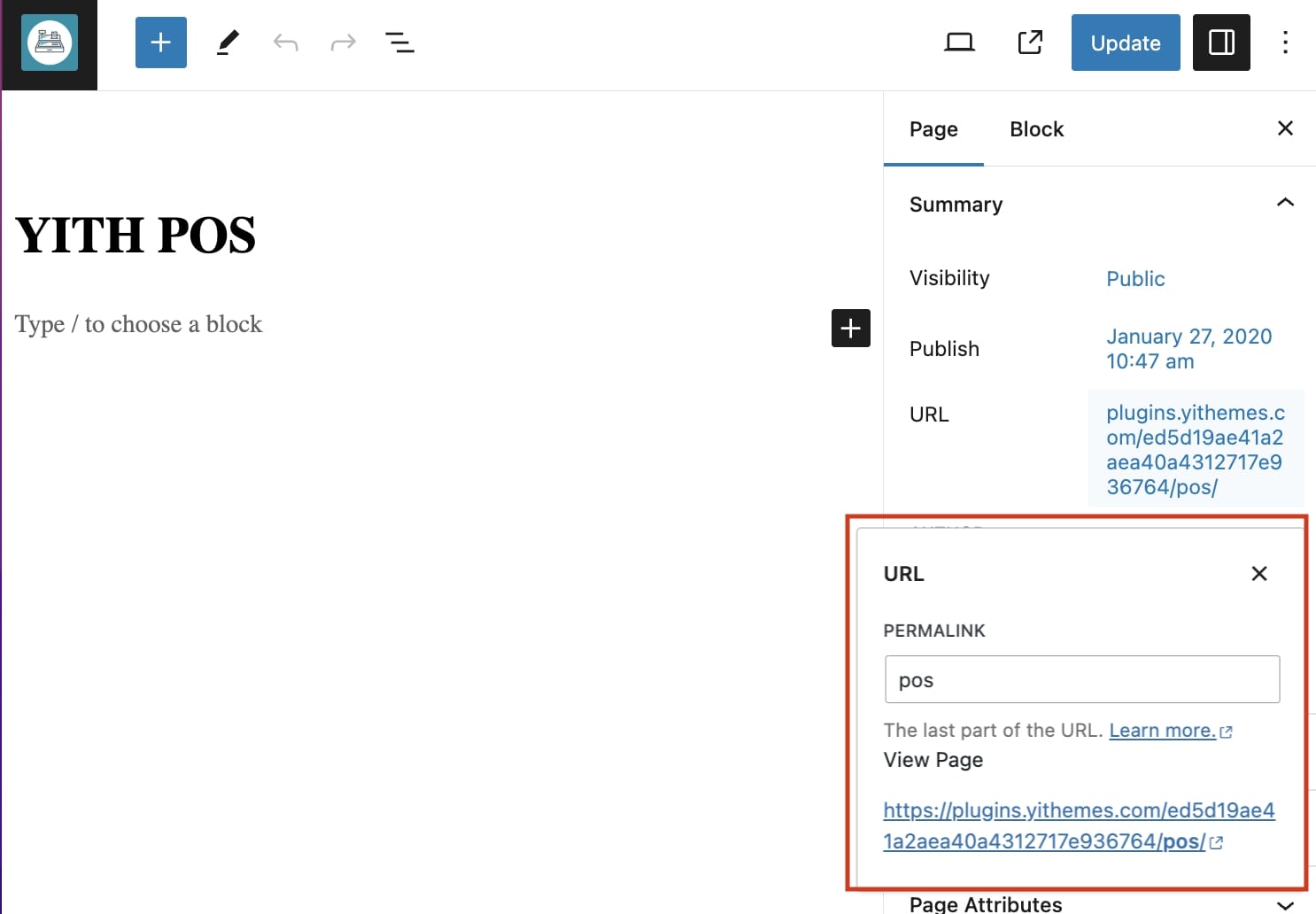Click the URL value in Summary
Viewport: 1316px width, 914px height.
point(1196,449)
